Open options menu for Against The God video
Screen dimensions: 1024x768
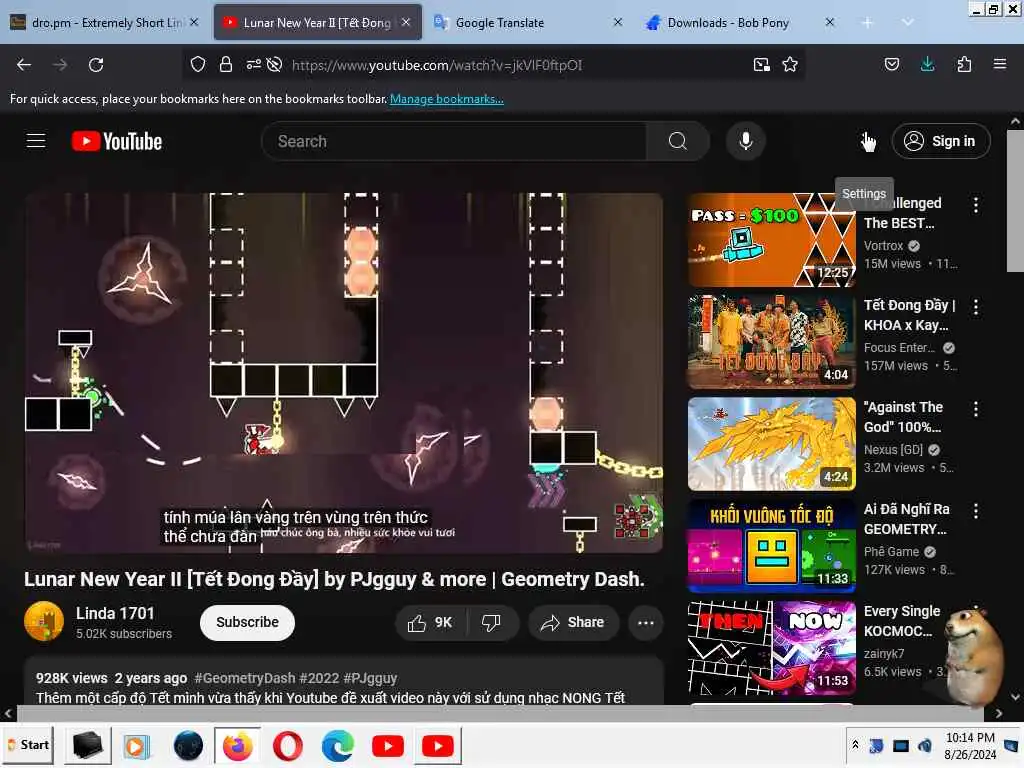click(976, 409)
